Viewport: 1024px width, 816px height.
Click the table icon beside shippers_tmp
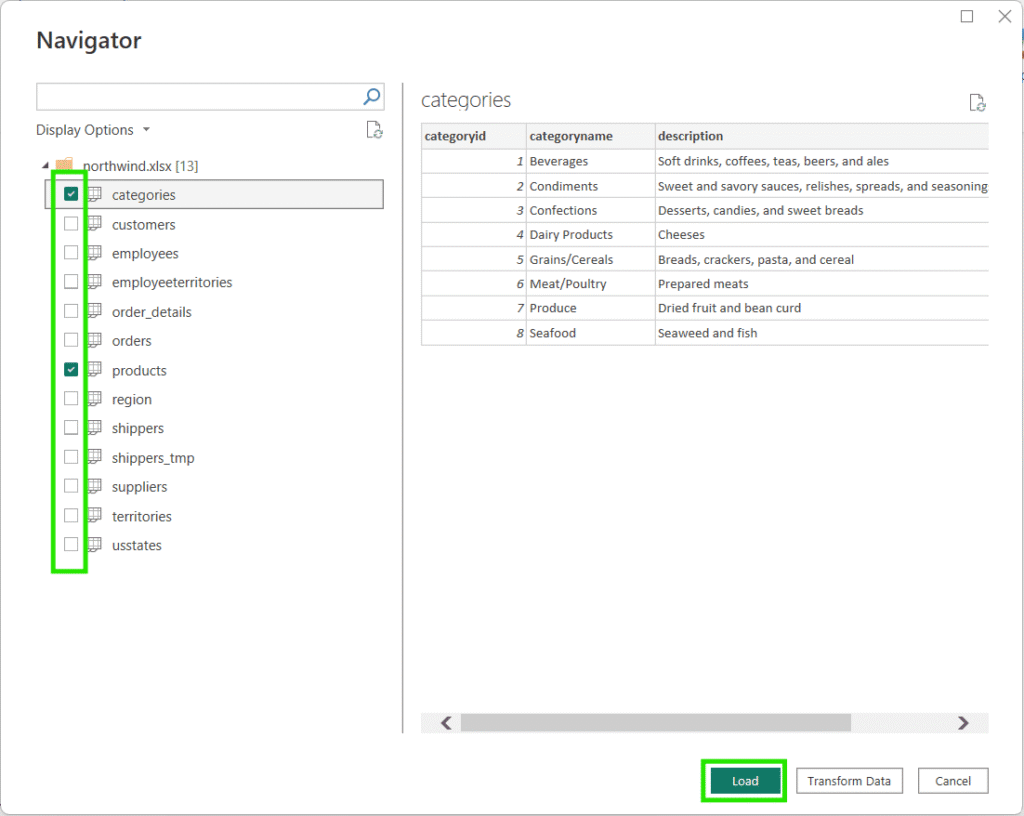pos(94,457)
